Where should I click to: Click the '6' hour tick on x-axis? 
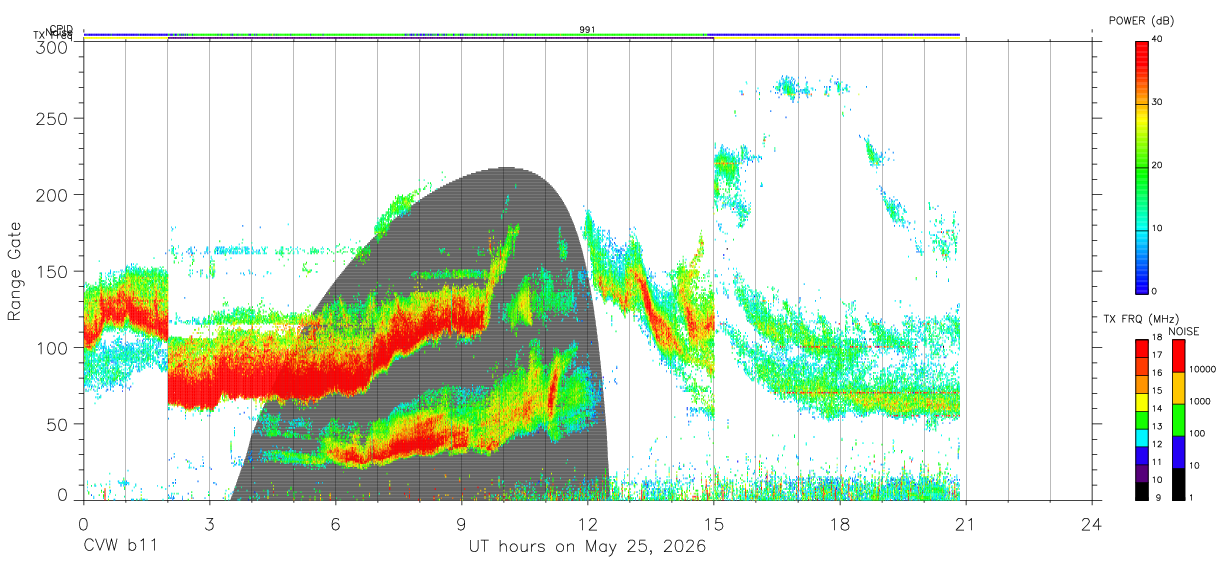pyautogui.click(x=336, y=523)
